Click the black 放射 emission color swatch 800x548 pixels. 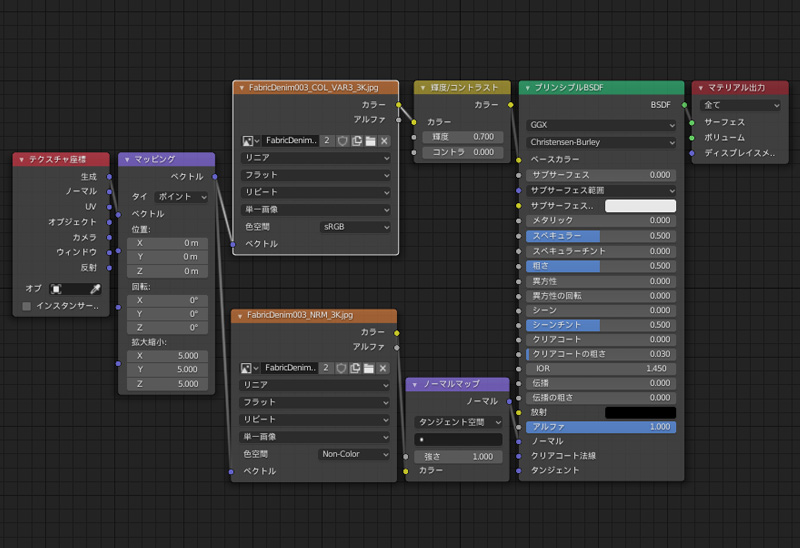[x=640, y=412]
